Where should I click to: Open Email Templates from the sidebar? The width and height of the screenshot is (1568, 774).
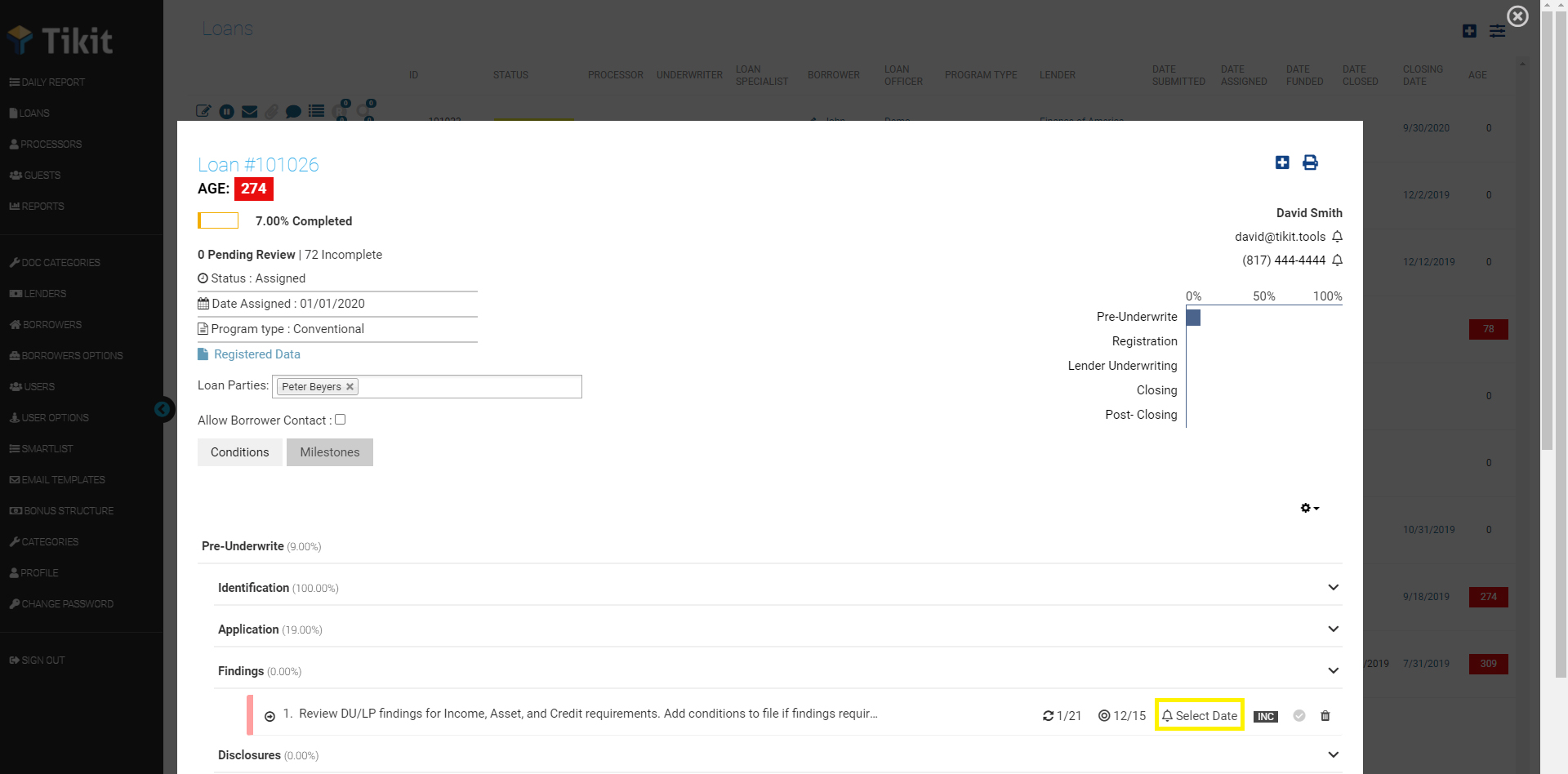(57, 479)
